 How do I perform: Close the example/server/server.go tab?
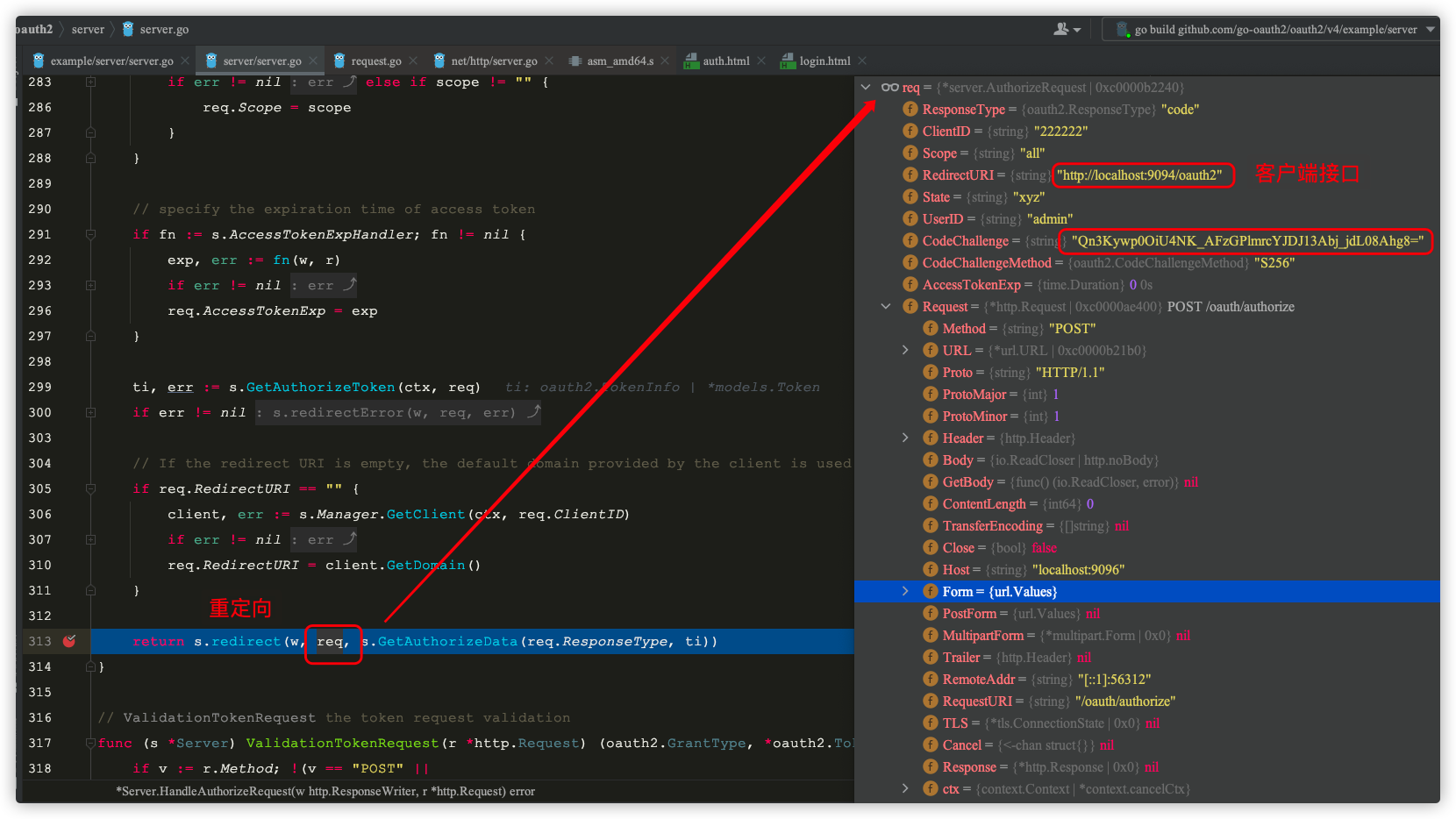point(185,61)
